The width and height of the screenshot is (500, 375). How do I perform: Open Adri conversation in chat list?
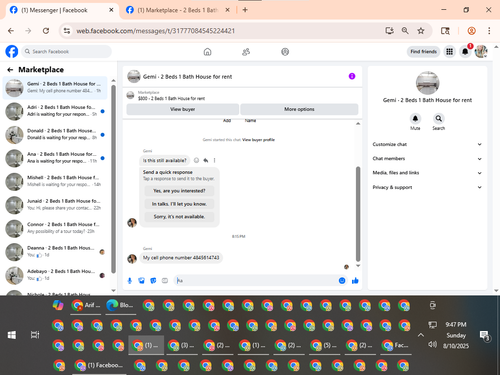pos(55,111)
